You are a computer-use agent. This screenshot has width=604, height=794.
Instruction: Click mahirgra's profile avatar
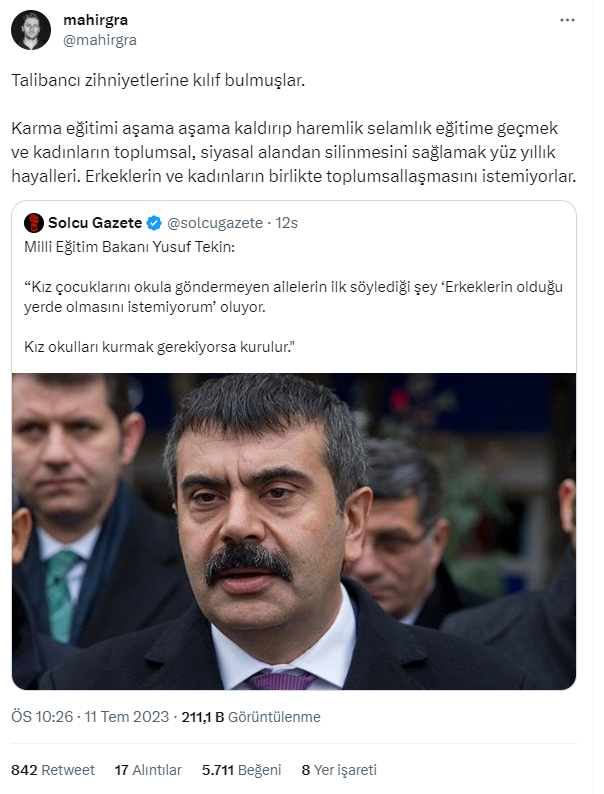31,30
